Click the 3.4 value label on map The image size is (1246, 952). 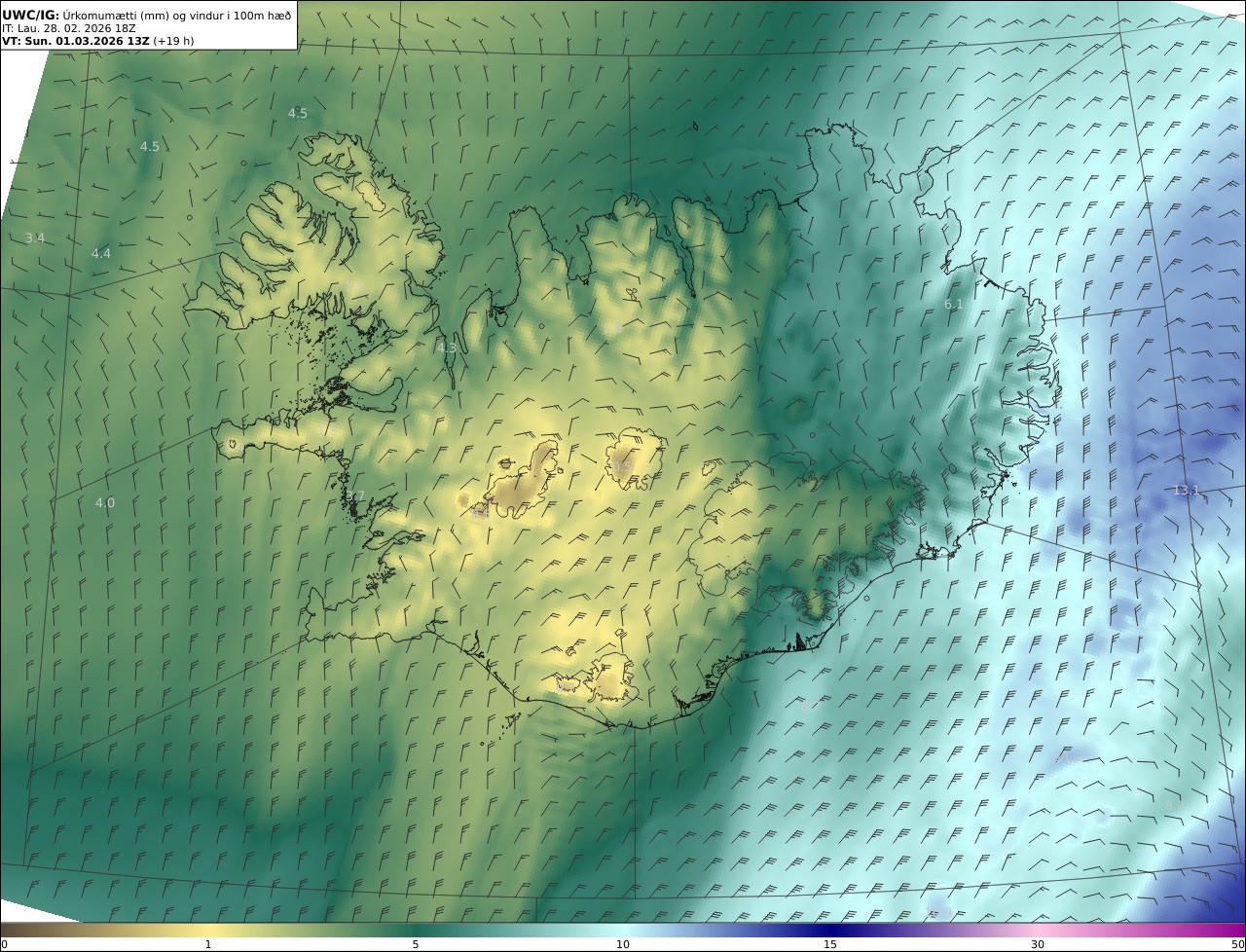[35, 238]
